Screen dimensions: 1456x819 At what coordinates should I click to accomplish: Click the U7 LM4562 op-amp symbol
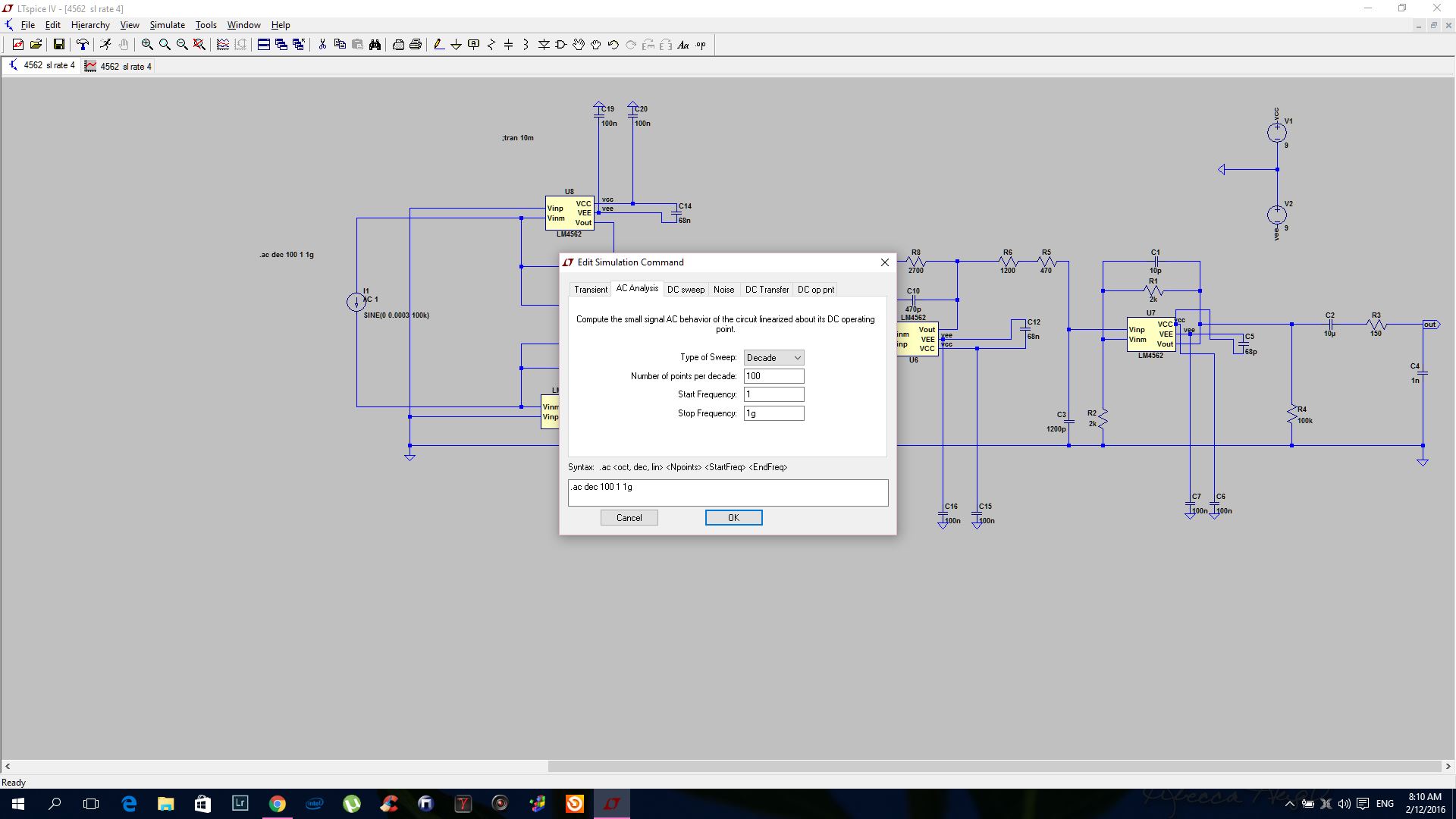(x=1150, y=334)
